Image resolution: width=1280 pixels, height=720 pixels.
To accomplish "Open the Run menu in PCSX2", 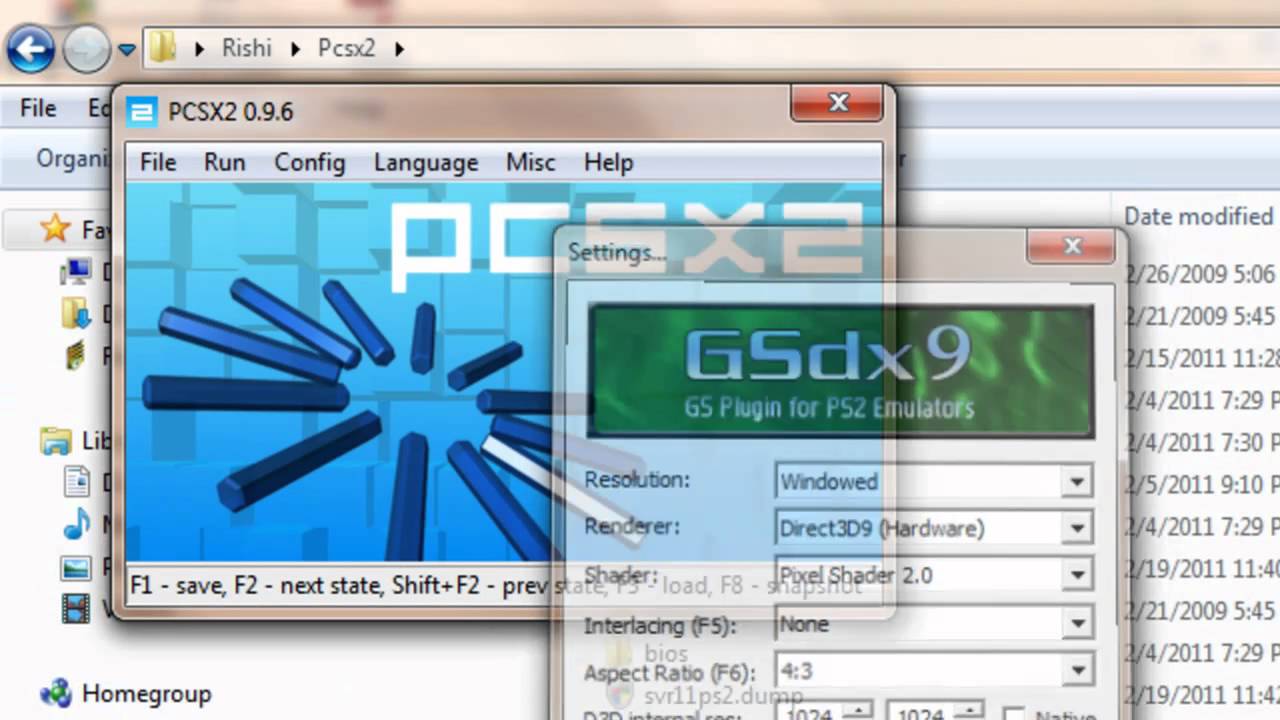I will [x=224, y=162].
